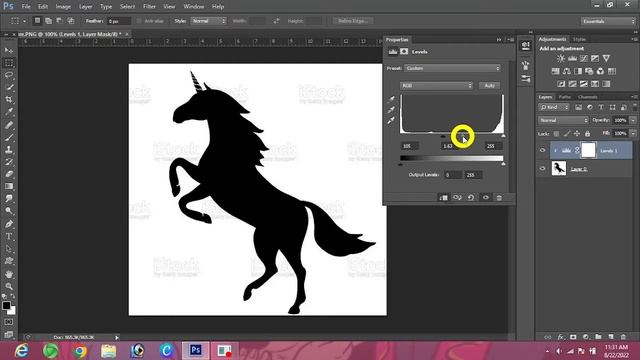Viewport: 640px width, 360px height.
Task: Open the Levels Preset dropdown
Action: [452, 68]
